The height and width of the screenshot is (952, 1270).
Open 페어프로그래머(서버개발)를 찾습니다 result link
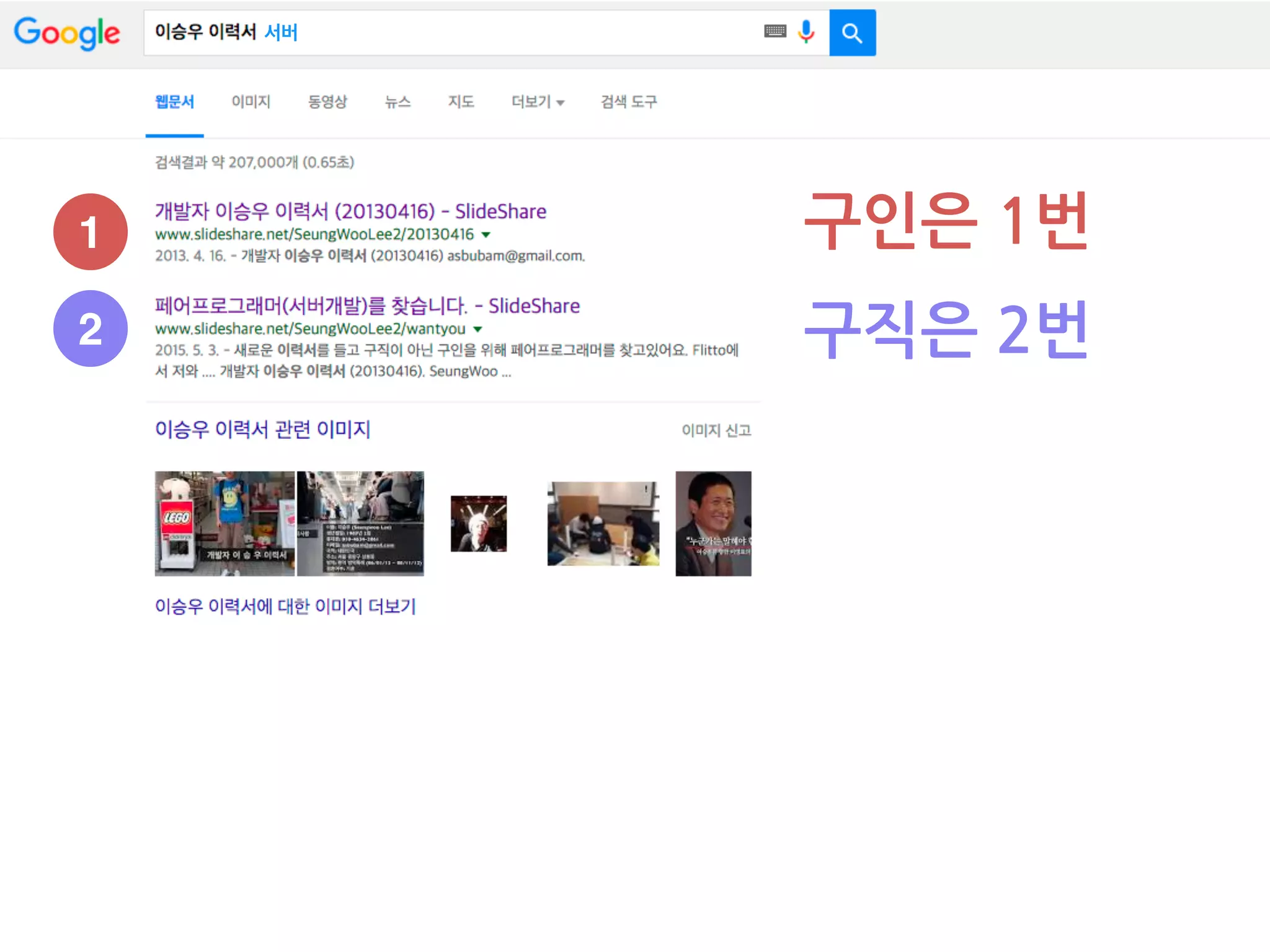coord(367,306)
